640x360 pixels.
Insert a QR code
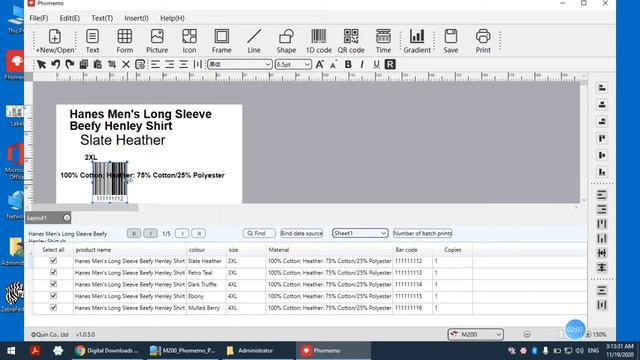(351, 41)
